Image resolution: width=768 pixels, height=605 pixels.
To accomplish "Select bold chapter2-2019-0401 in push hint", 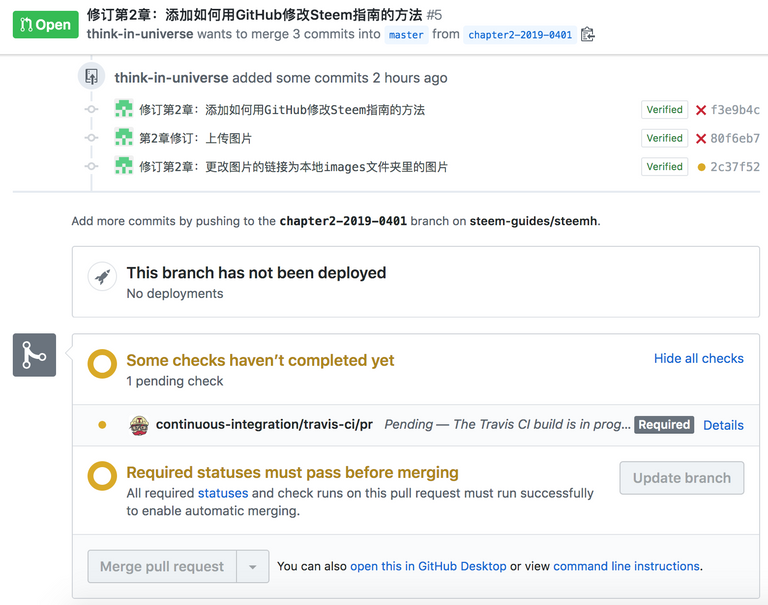I will click(x=343, y=221).
